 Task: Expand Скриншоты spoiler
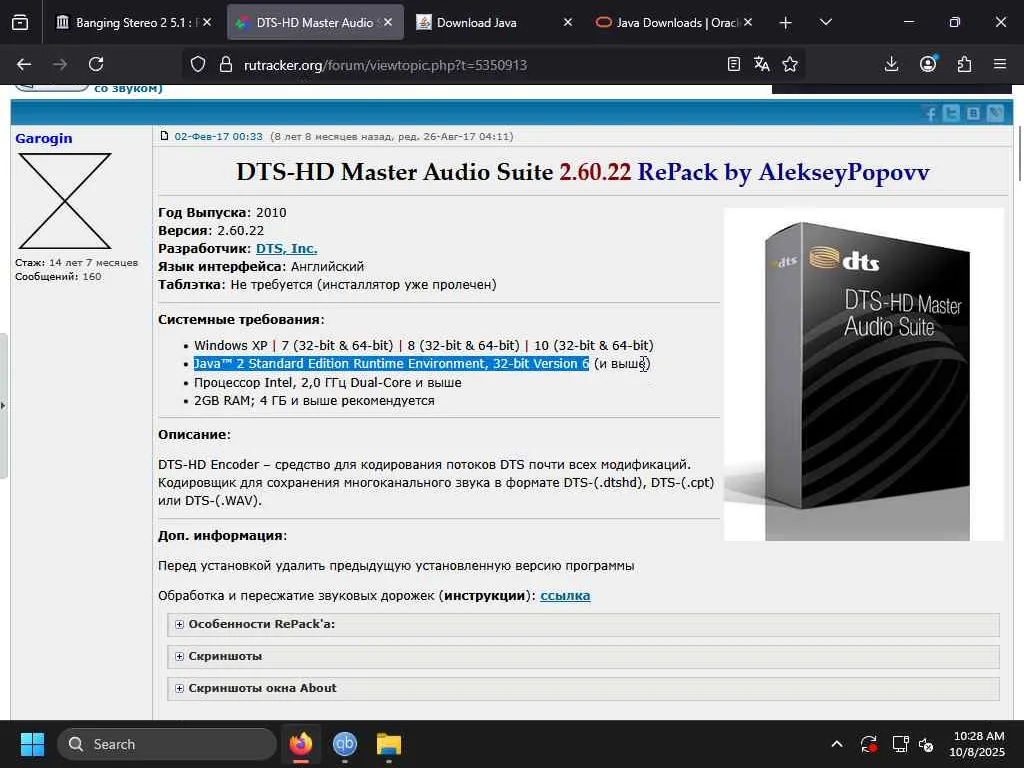pos(583,656)
